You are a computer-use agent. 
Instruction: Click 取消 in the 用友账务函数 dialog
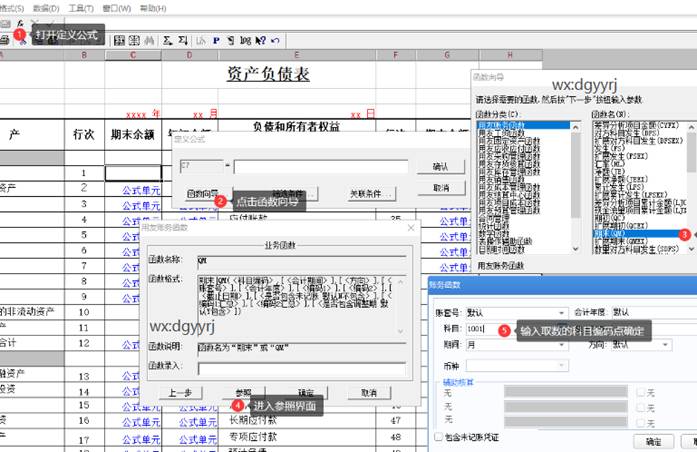(x=369, y=393)
